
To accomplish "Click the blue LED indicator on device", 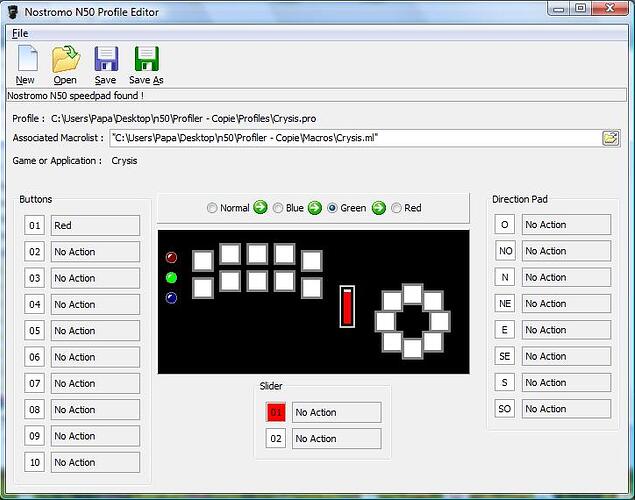I will coord(171,298).
